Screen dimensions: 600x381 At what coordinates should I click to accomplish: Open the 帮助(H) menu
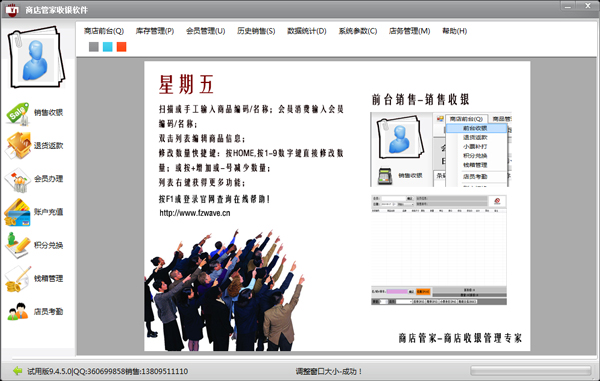pyautogui.click(x=455, y=31)
